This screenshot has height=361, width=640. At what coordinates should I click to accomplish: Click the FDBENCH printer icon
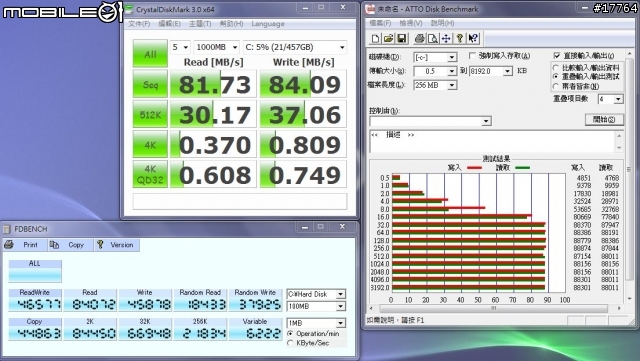(9, 245)
